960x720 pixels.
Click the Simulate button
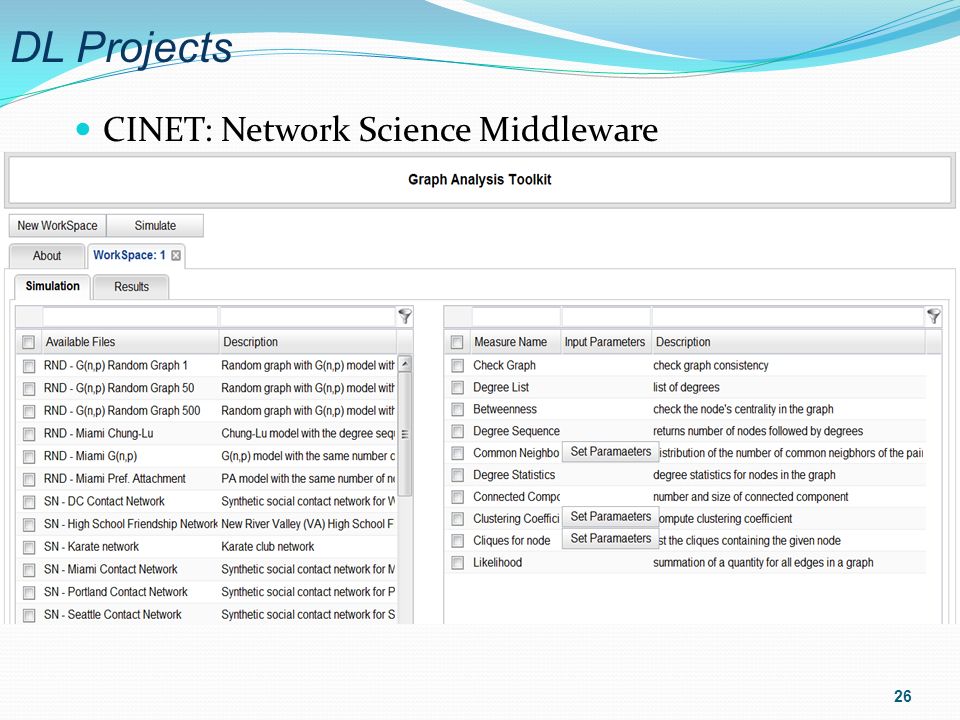click(155, 225)
